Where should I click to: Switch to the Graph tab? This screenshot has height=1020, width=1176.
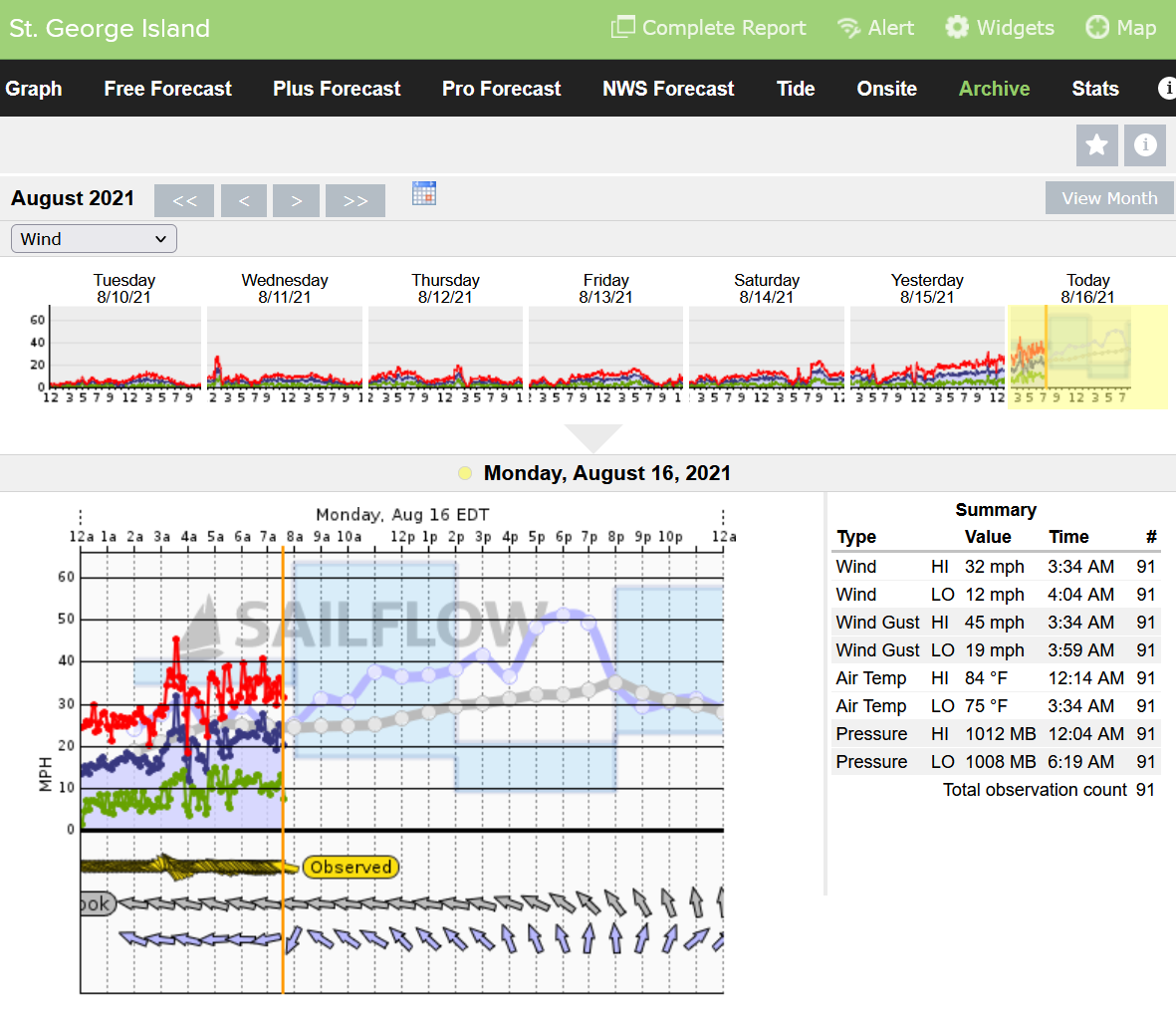pyautogui.click(x=34, y=89)
